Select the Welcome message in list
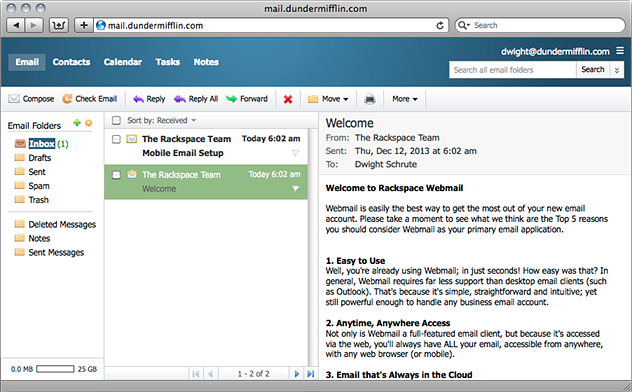Screen dimensions: 632x392 206,182
